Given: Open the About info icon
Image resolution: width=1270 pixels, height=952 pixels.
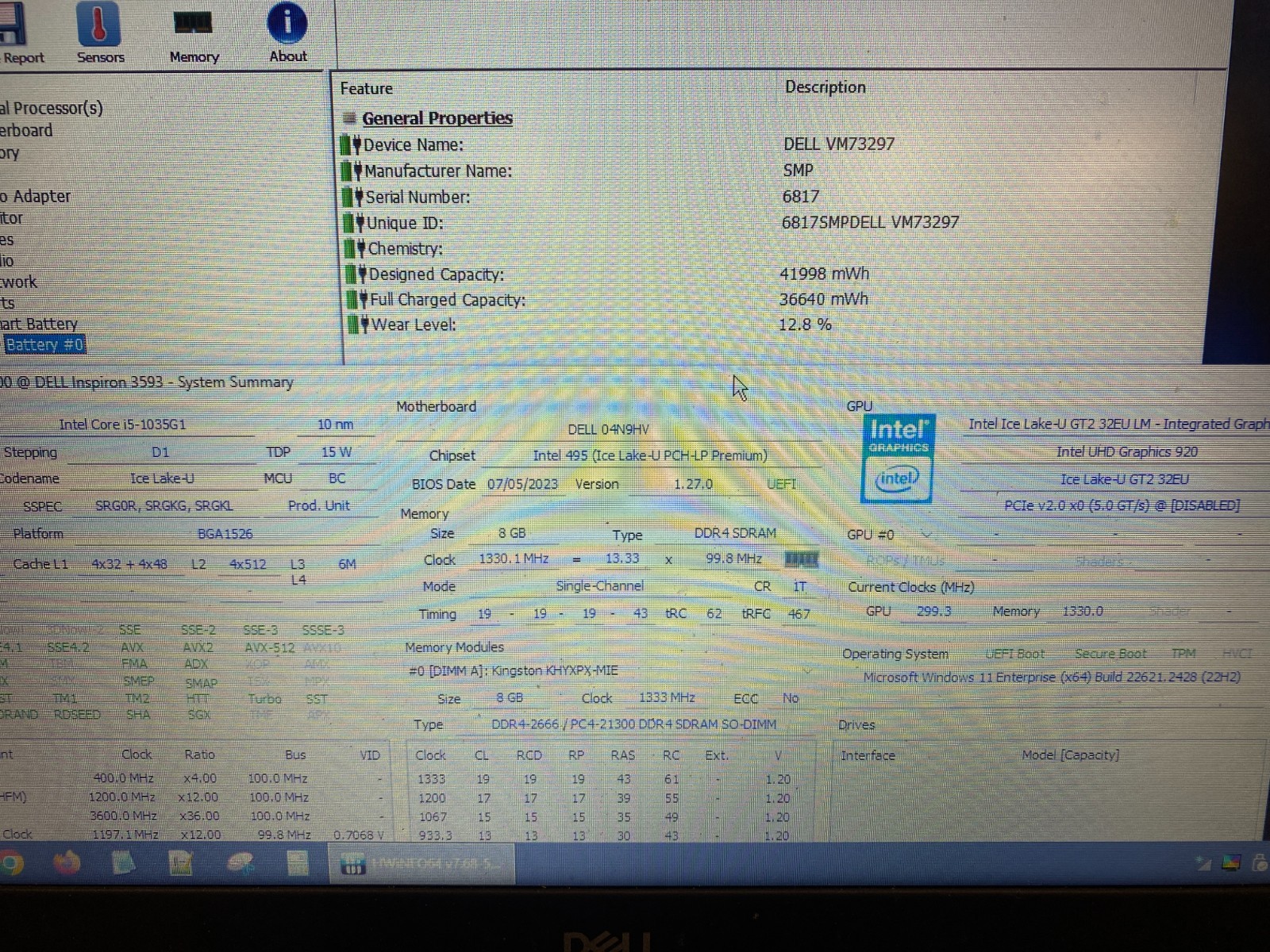Looking at the screenshot, I should (x=287, y=33).
